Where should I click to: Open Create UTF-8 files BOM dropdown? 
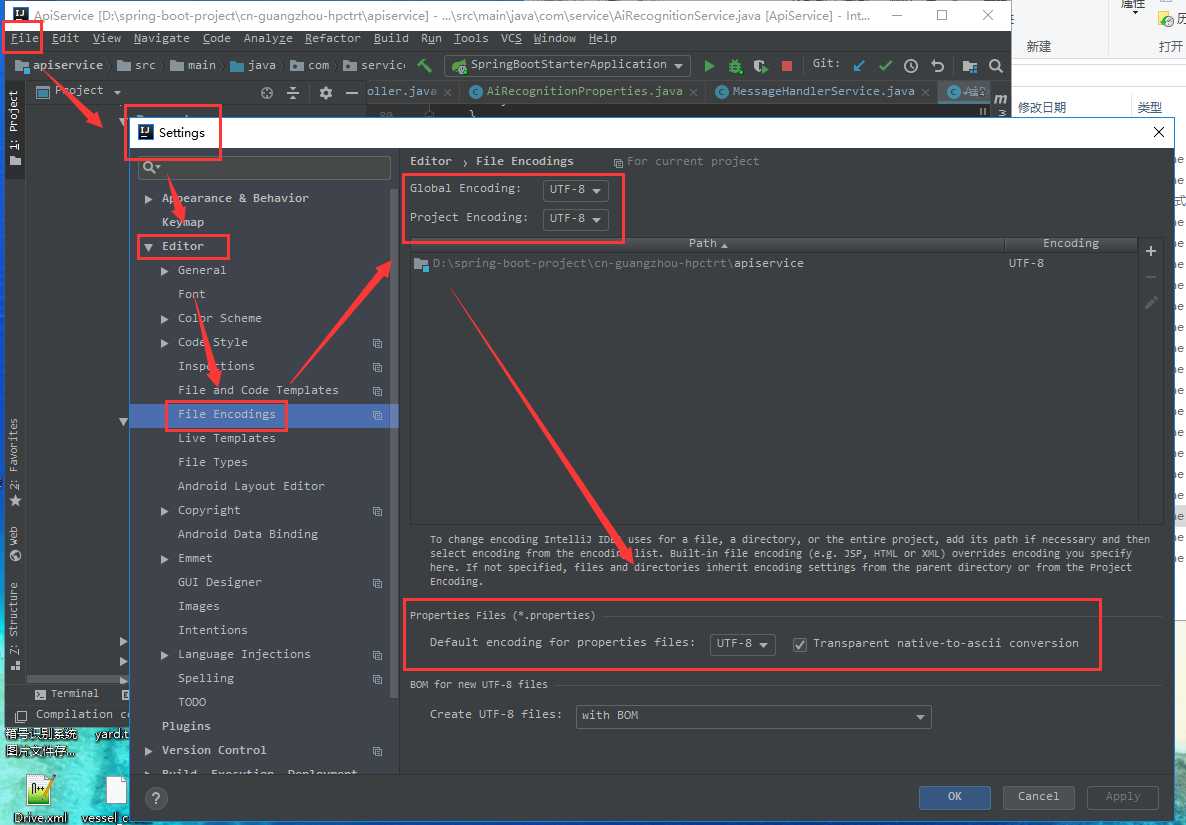pos(753,716)
